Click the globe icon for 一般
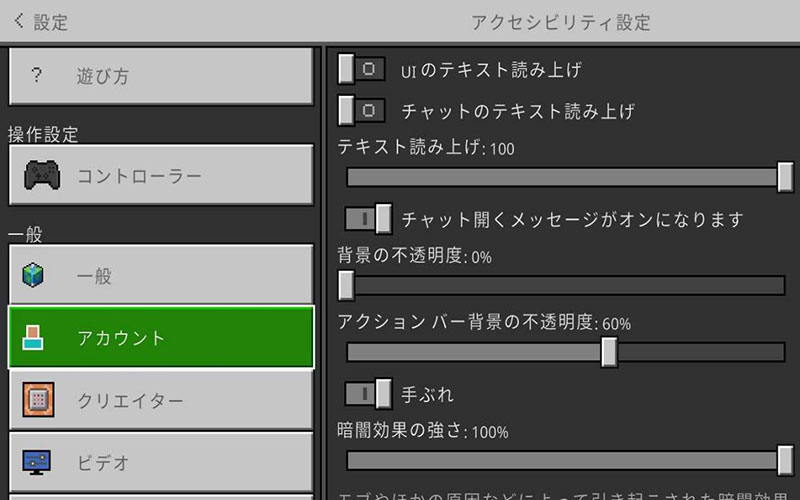 tap(34, 275)
